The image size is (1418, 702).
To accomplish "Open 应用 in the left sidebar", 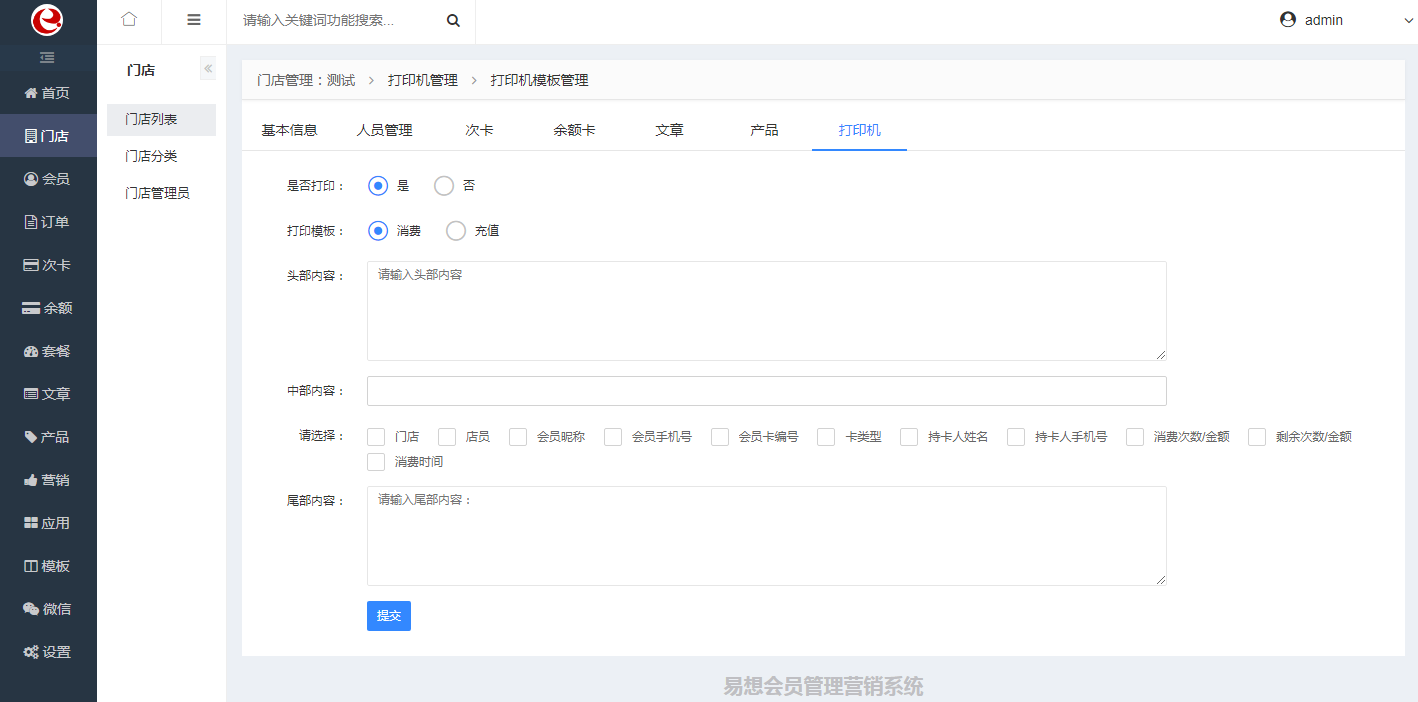I will [x=48, y=523].
